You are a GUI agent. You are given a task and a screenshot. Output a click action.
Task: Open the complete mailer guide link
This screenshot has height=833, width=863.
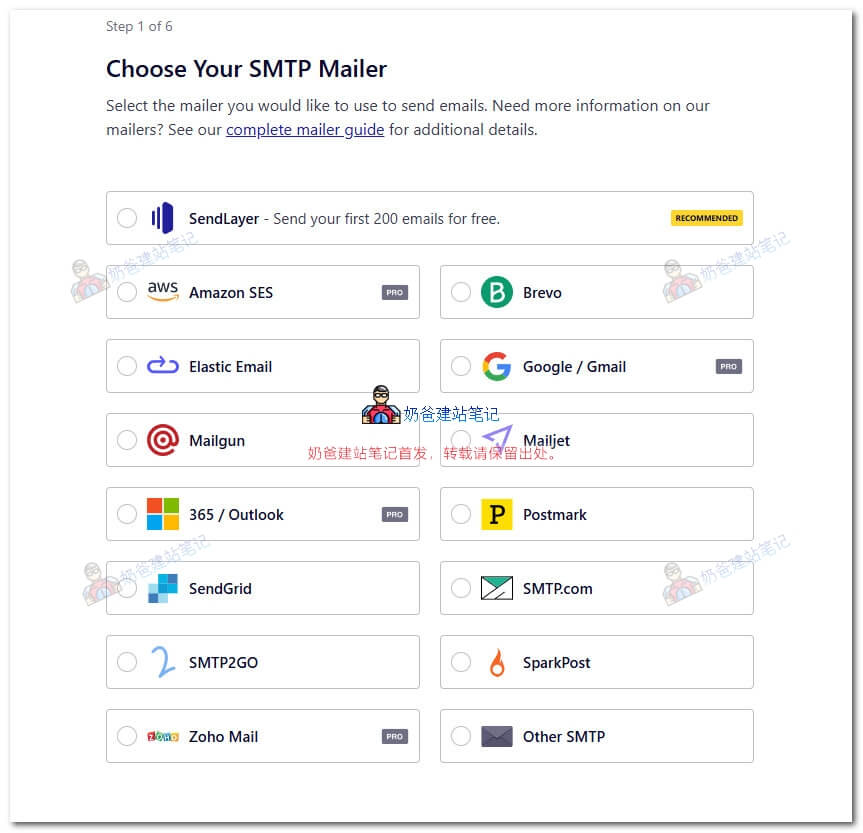coord(305,130)
